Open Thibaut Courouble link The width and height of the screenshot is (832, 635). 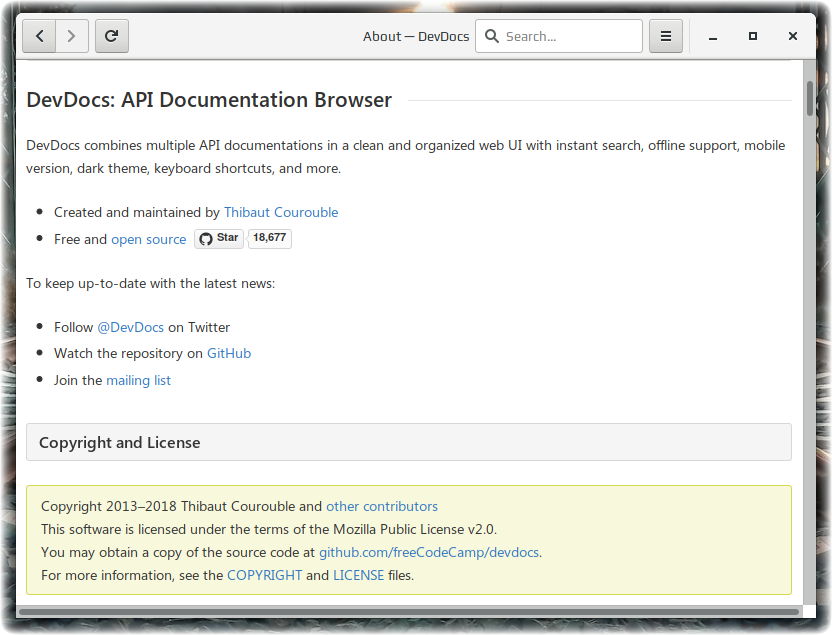coord(281,212)
